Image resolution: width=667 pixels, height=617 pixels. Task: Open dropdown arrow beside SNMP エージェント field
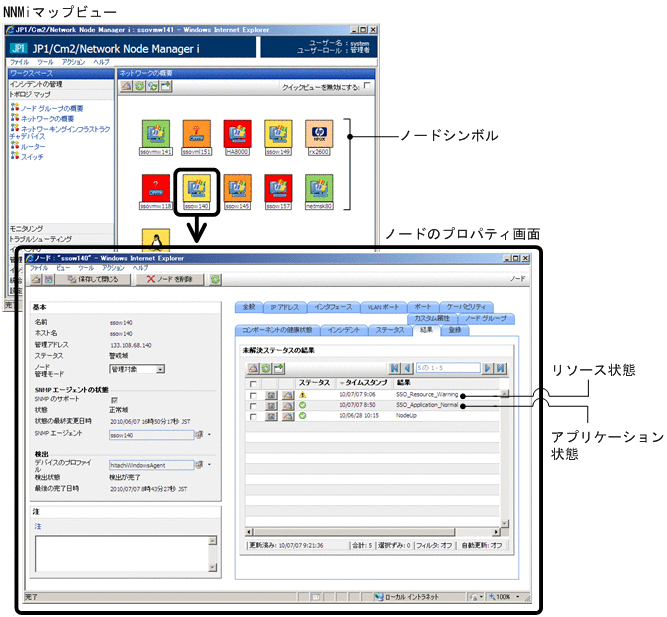pyautogui.click(x=209, y=435)
